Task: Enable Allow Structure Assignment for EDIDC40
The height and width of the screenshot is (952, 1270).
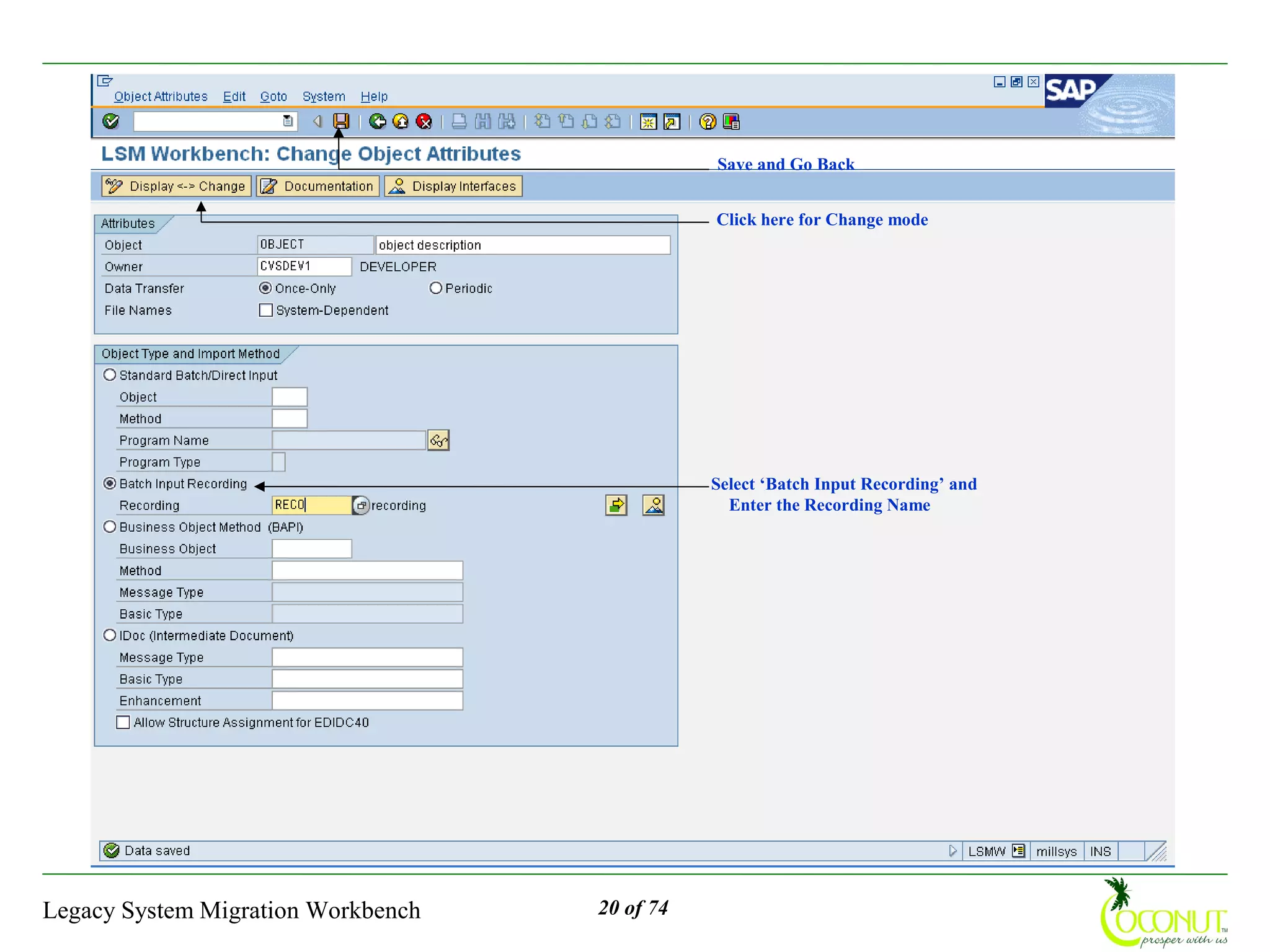Action: coord(123,722)
